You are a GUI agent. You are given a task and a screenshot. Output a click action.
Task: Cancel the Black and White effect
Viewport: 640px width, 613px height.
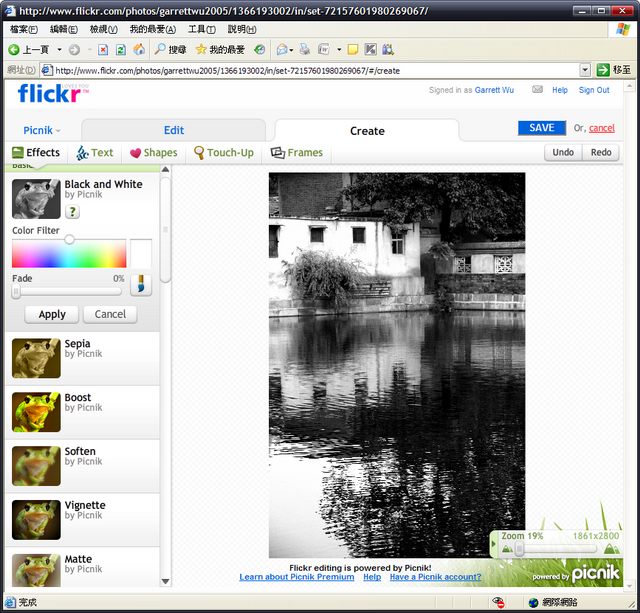click(x=110, y=314)
